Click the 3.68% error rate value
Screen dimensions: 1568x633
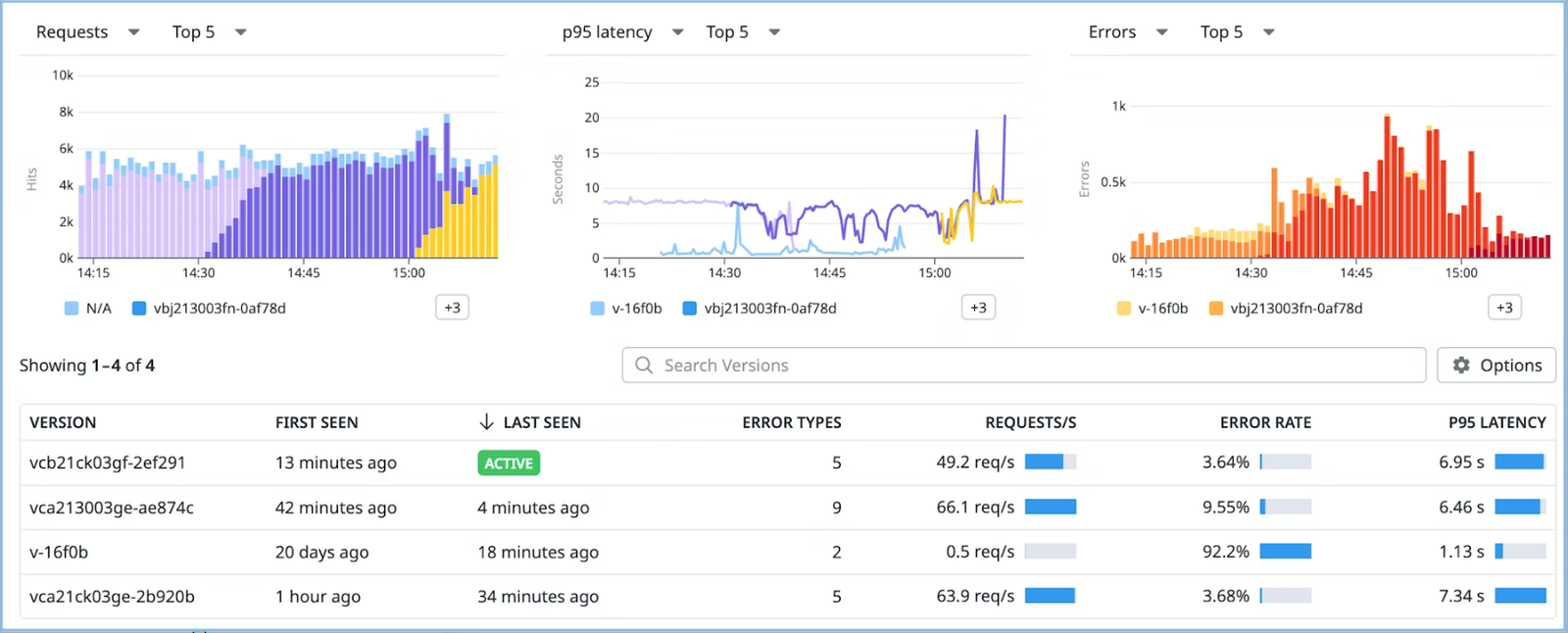click(x=1226, y=596)
